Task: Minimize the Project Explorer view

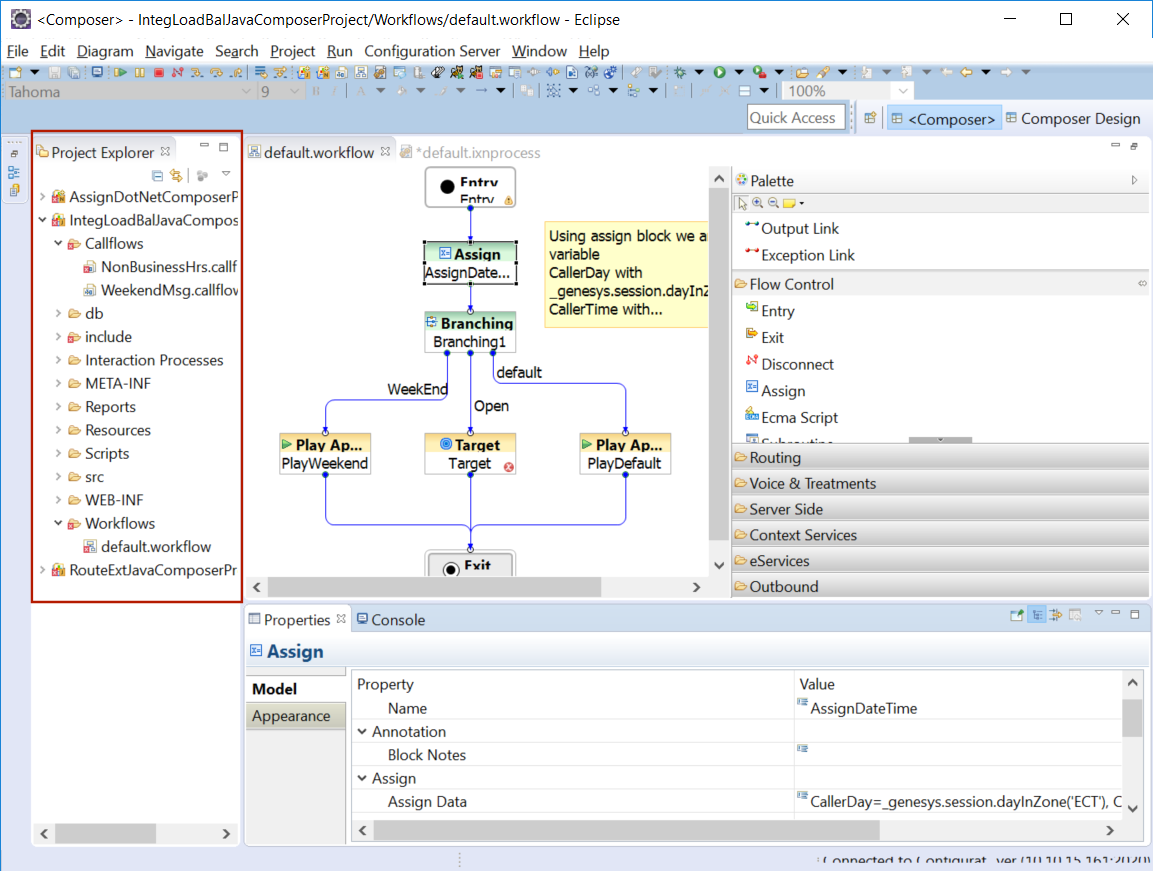Action: [x=204, y=146]
